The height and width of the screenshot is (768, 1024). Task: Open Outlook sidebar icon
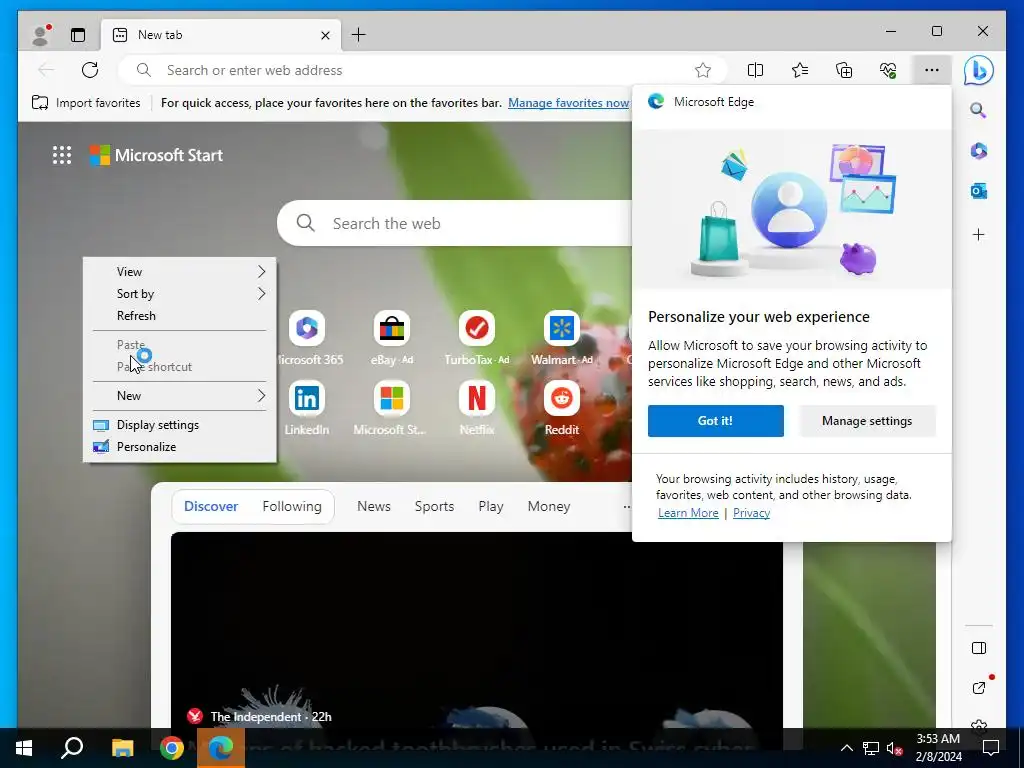coord(978,191)
